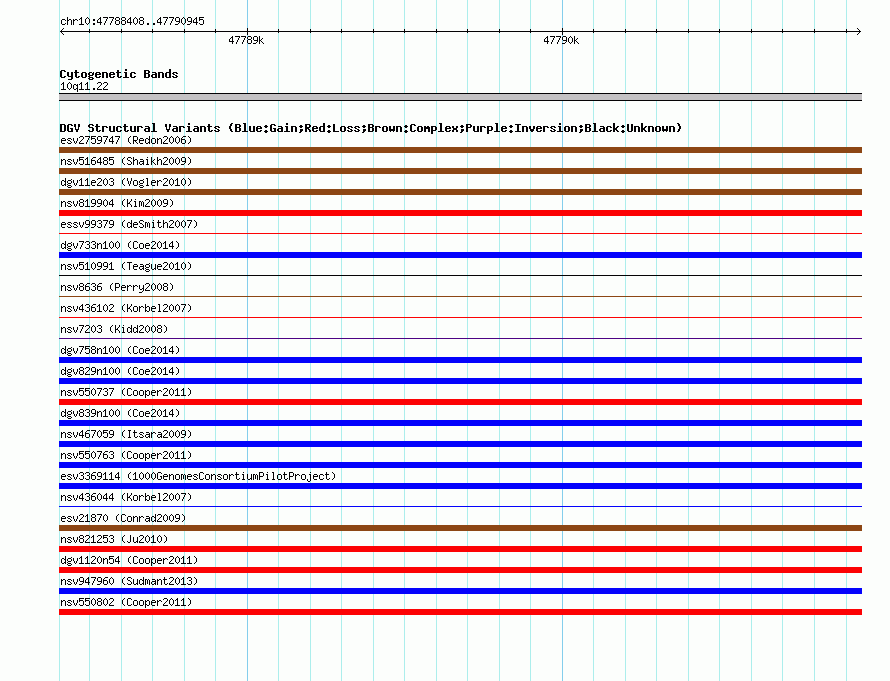Screen dimensions: 890x681
Task: Click the brown bar under nsv516485
Action: pyautogui.click(x=460, y=171)
